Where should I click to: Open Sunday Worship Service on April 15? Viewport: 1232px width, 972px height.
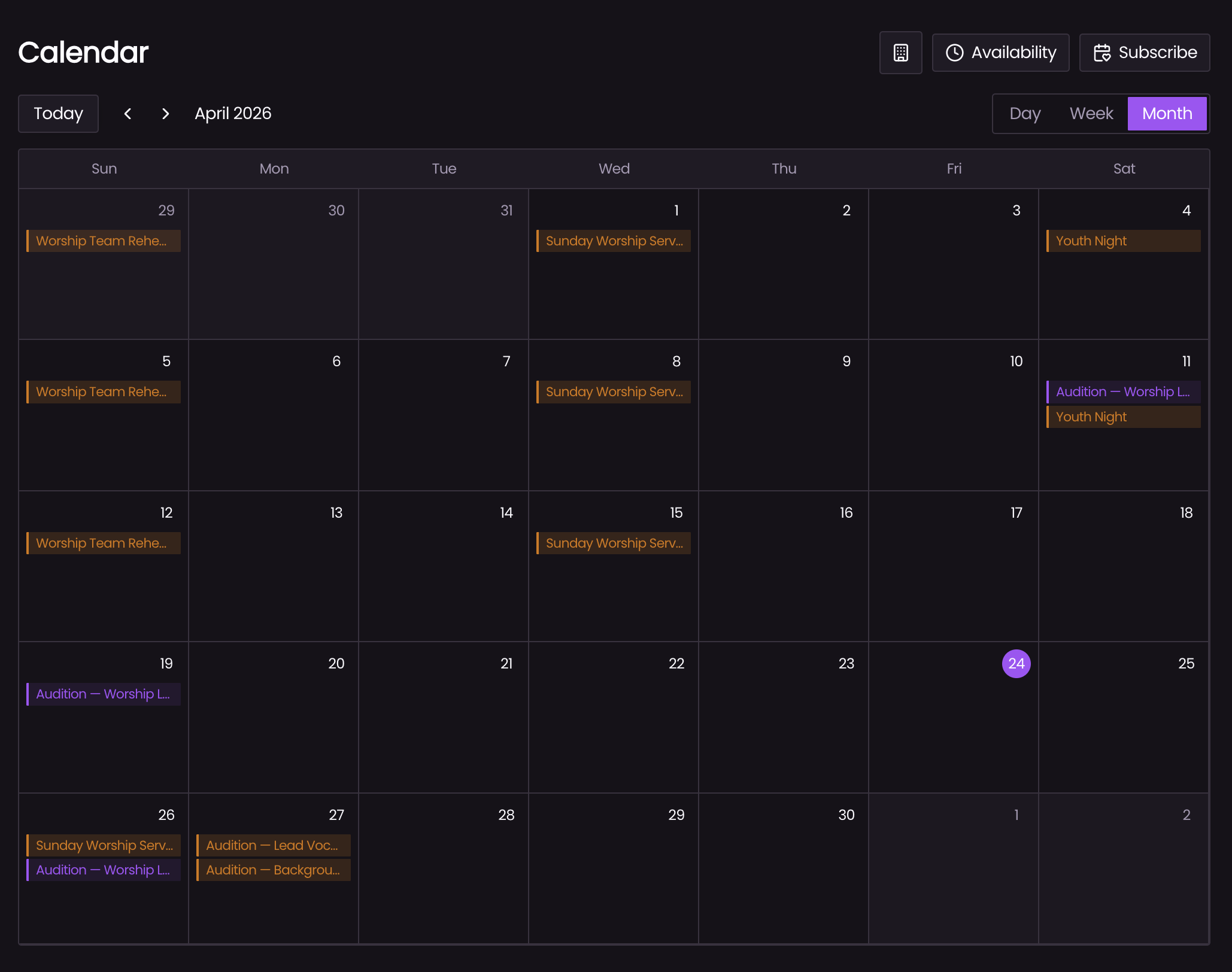click(613, 543)
